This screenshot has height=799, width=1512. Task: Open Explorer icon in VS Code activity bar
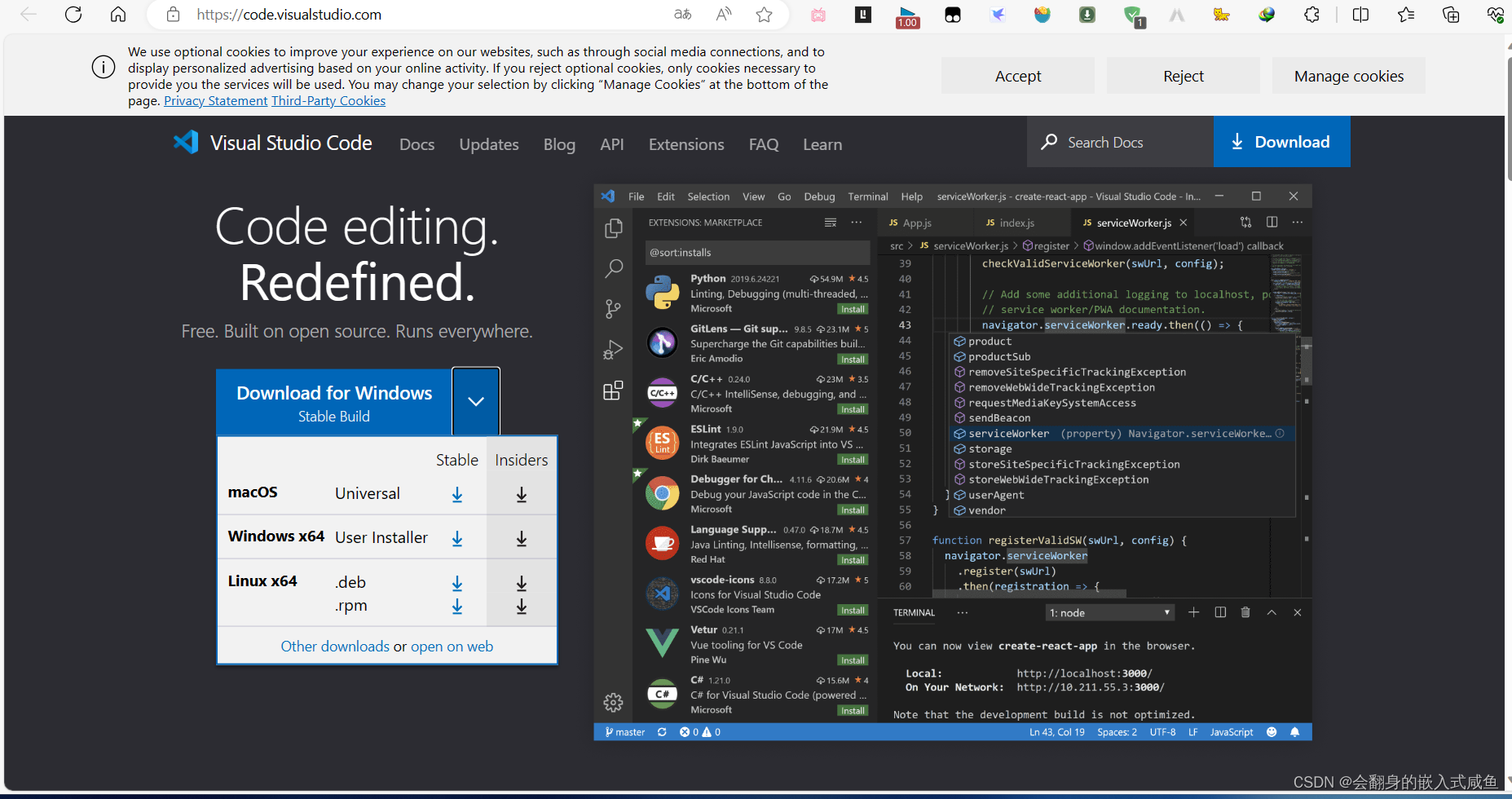tap(613, 228)
